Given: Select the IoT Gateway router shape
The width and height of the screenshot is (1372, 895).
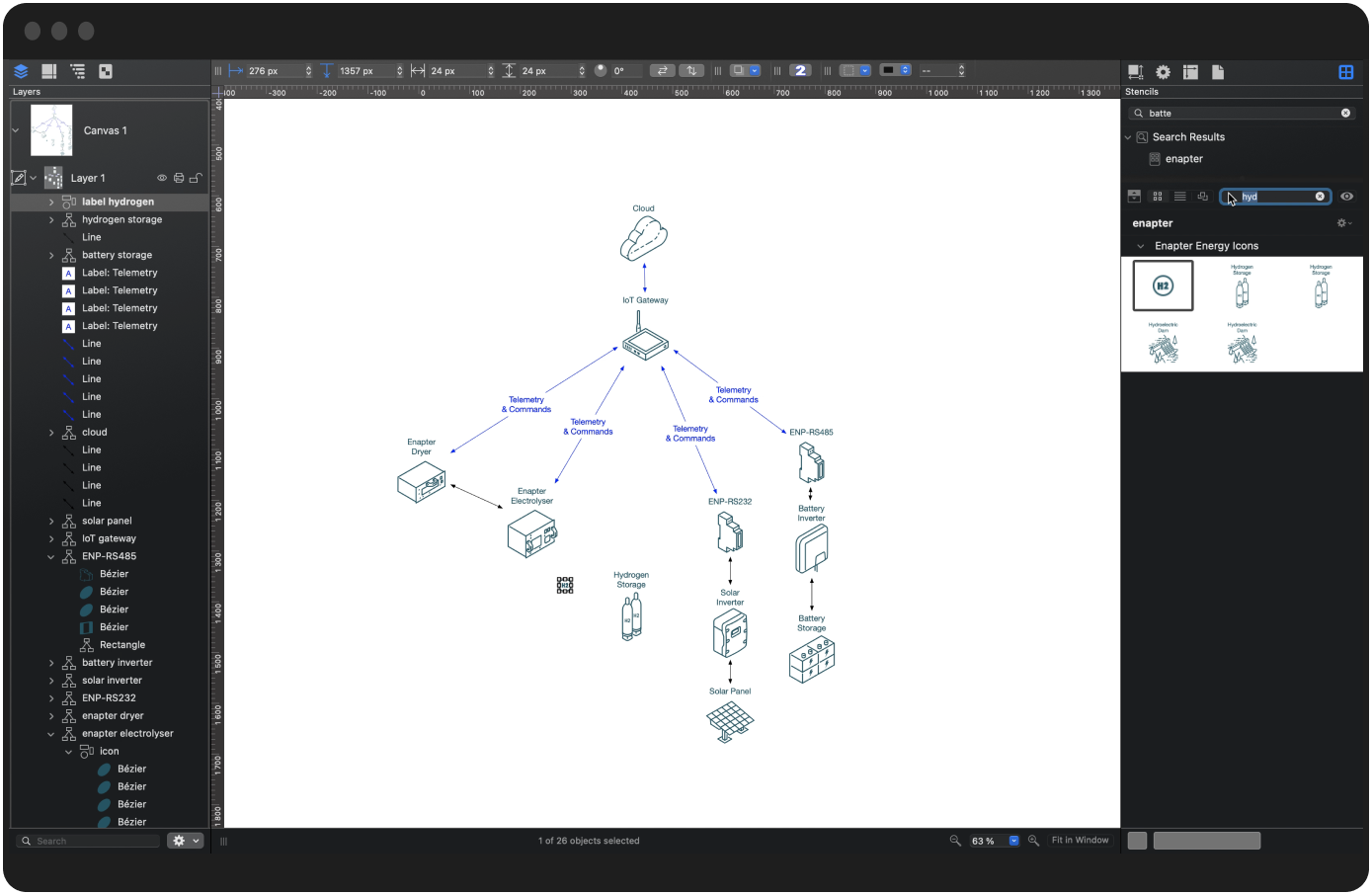Looking at the screenshot, I should [x=645, y=338].
